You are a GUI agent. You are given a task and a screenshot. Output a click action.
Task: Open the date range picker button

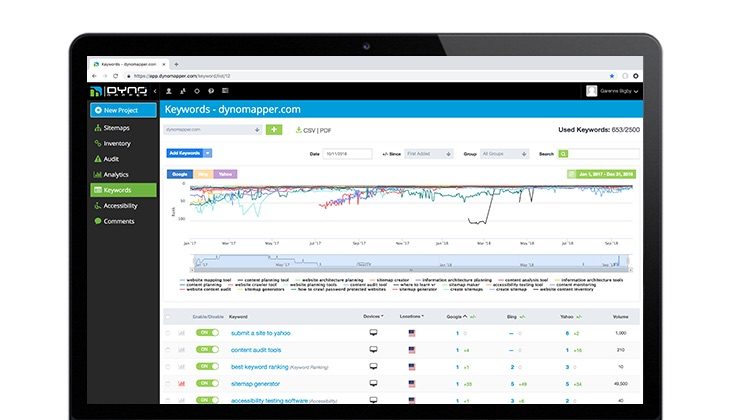[601, 174]
